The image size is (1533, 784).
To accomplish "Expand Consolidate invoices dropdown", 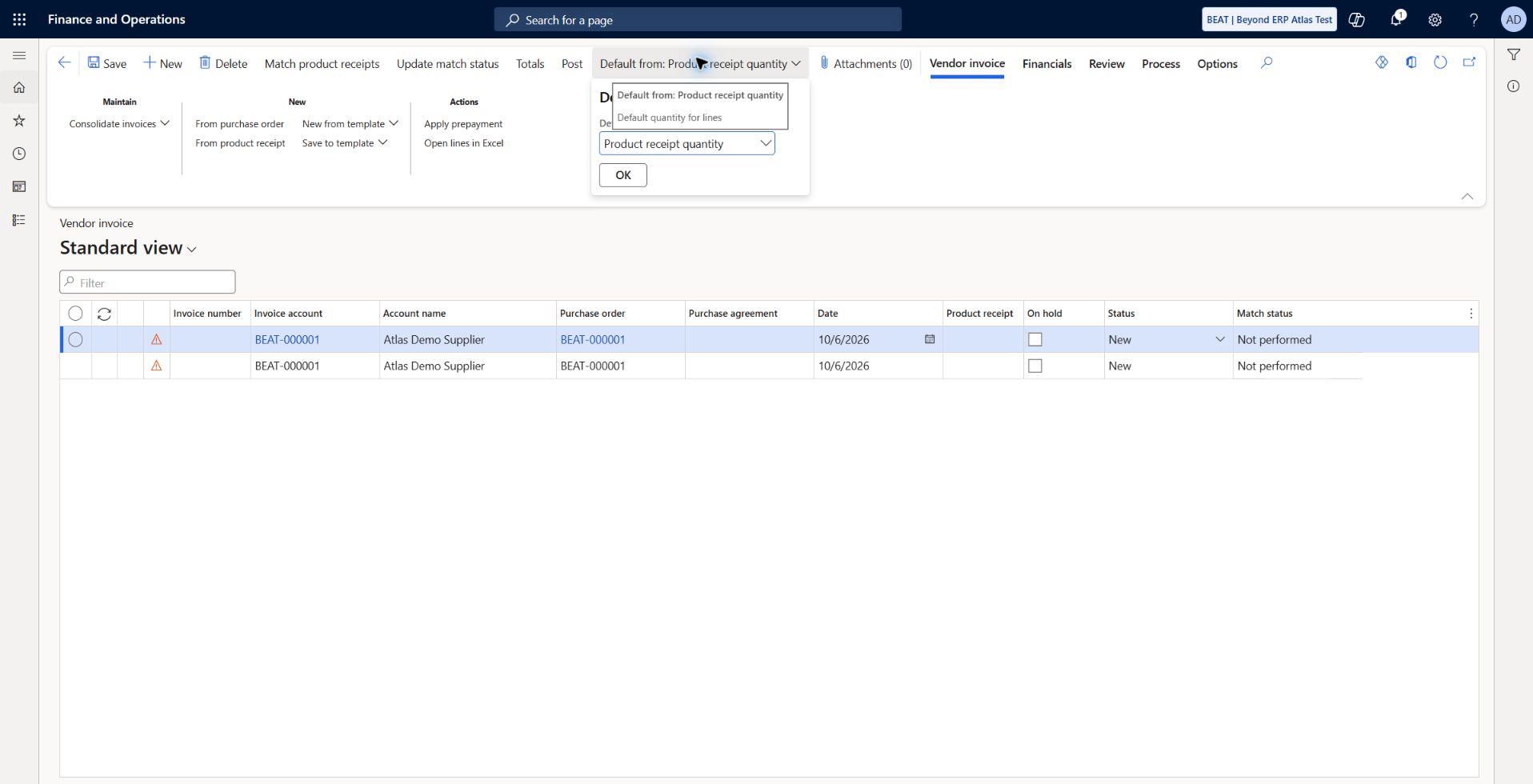I will pos(119,124).
